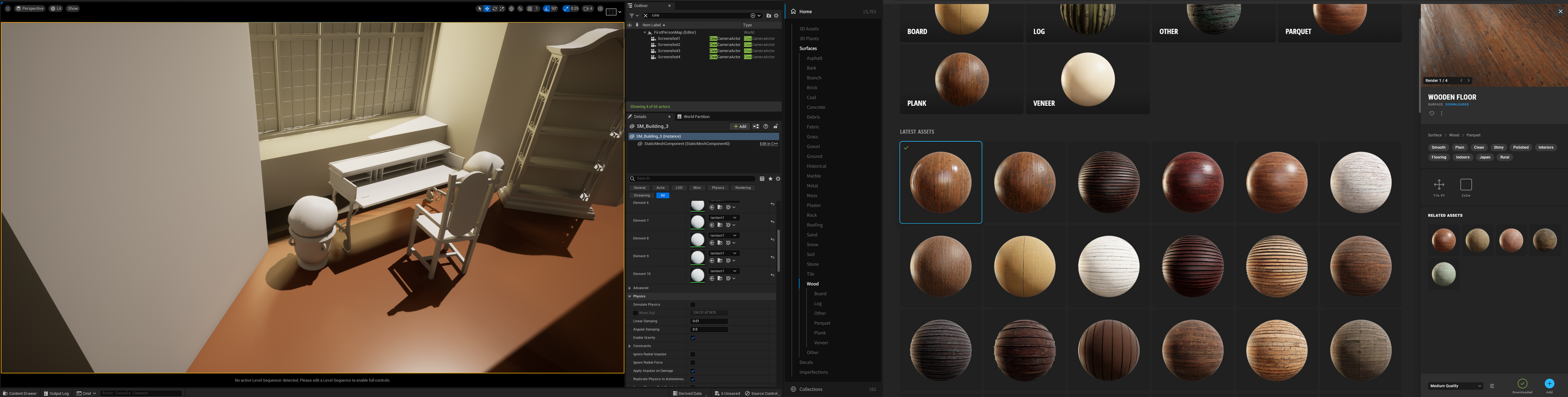Edit Linear Damping value field
The image size is (1568, 397).
point(709,321)
